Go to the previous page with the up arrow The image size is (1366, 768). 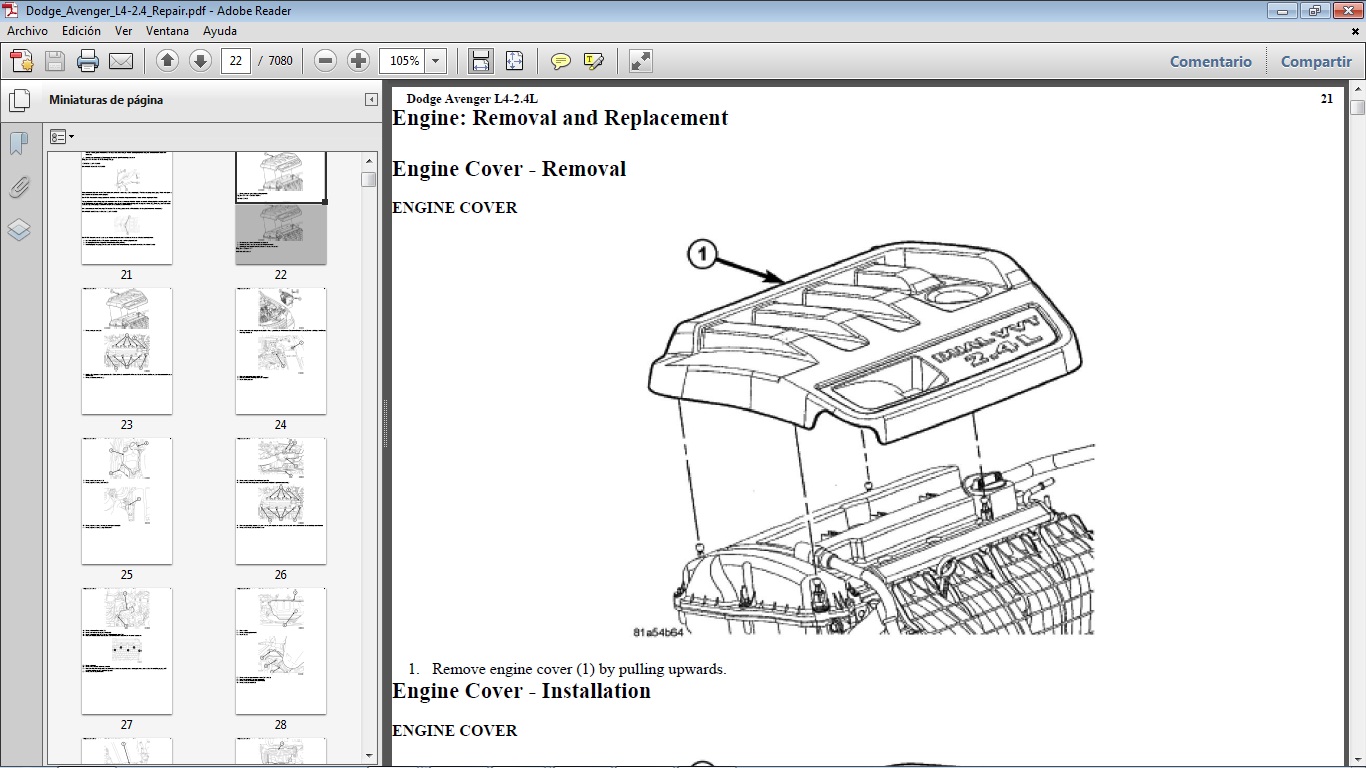click(167, 61)
